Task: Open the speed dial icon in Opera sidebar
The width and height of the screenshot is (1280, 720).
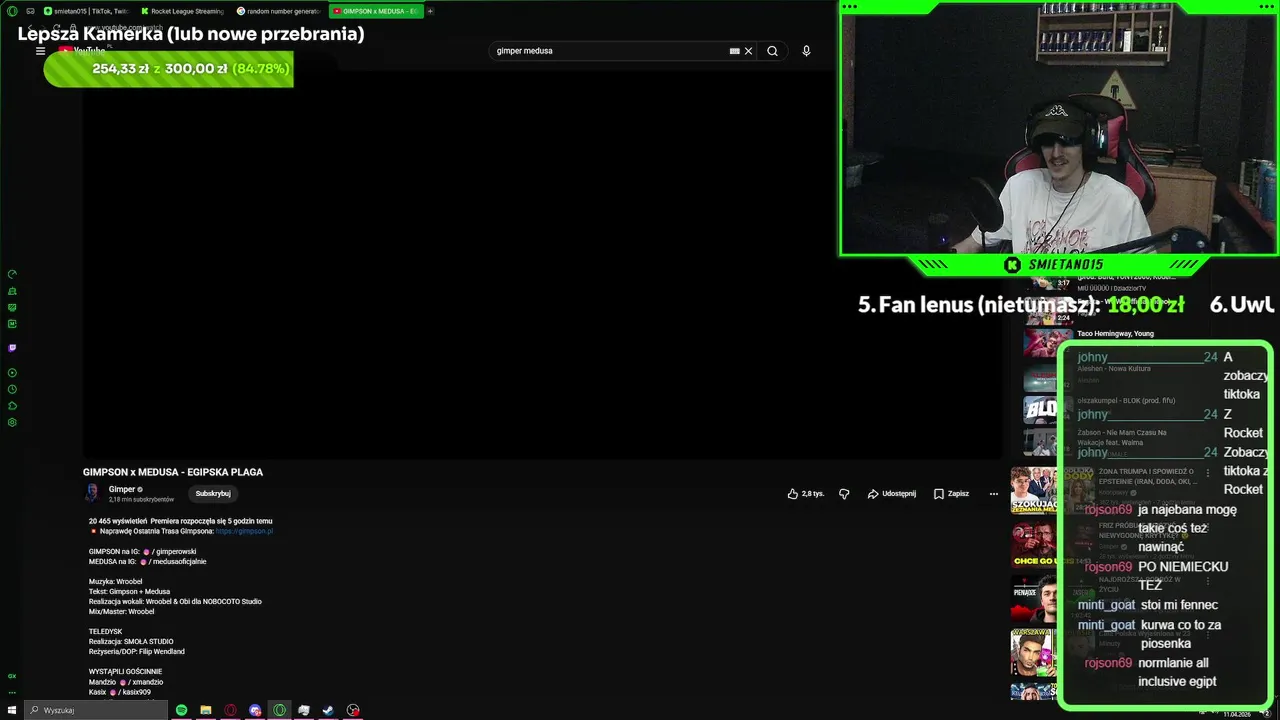Action: pyautogui.click(x=12, y=274)
